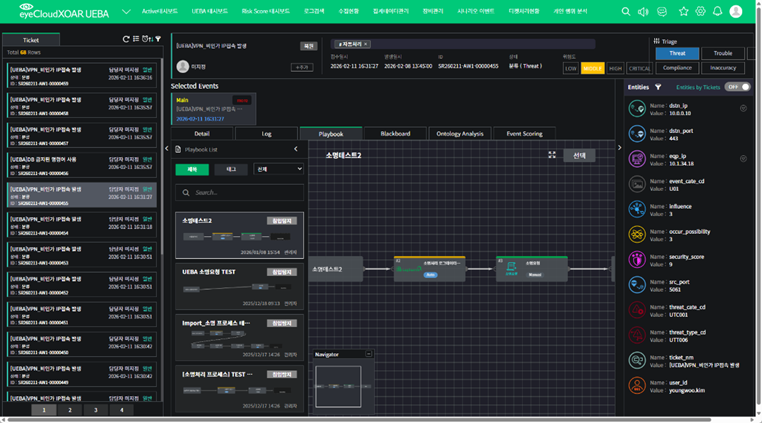762x423 pixels.
Task: Click the search magnifier icon in top bar
Action: pyautogui.click(x=626, y=12)
